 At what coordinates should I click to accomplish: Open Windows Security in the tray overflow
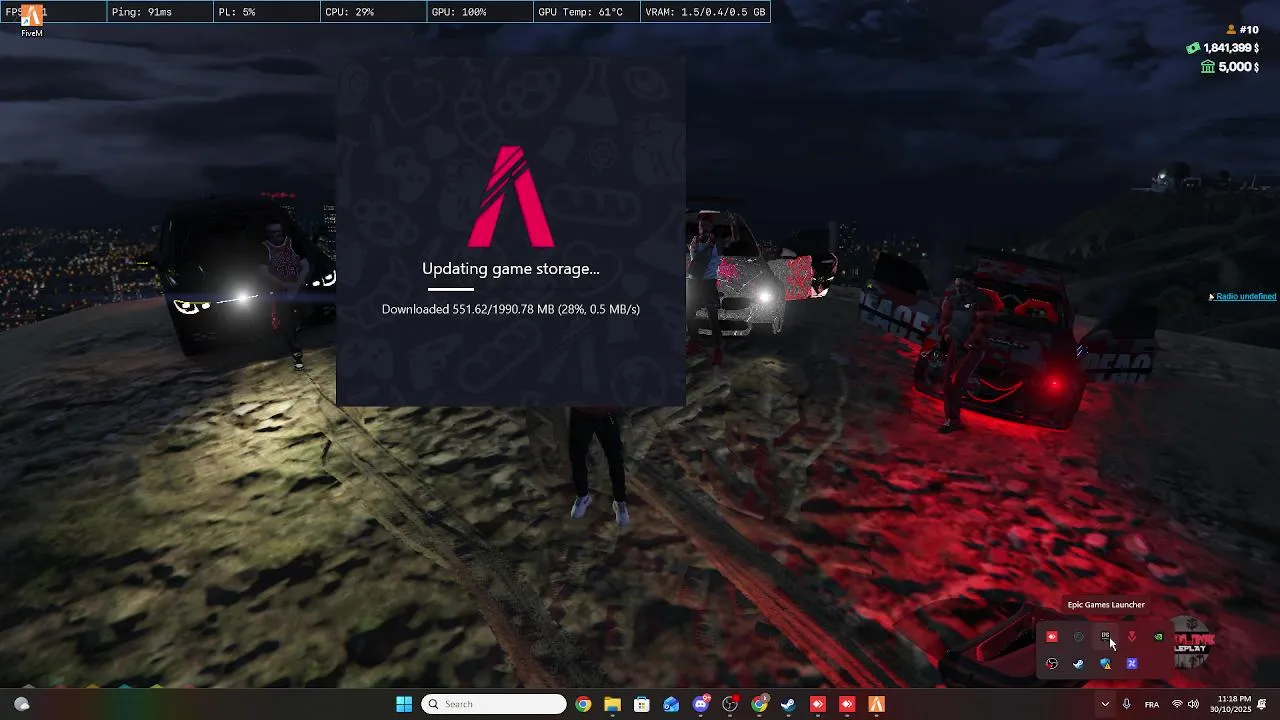pos(1105,663)
